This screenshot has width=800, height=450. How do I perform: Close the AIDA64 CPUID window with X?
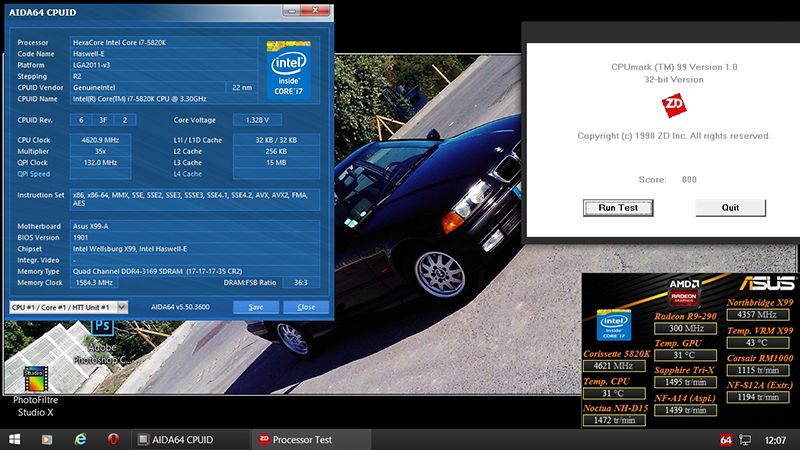[315, 10]
